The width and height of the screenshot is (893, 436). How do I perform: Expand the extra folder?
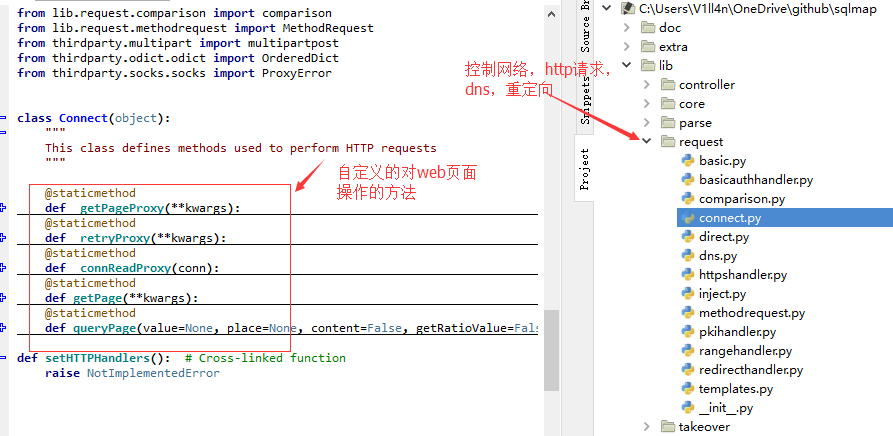pyautogui.click(x=627, y=47)
